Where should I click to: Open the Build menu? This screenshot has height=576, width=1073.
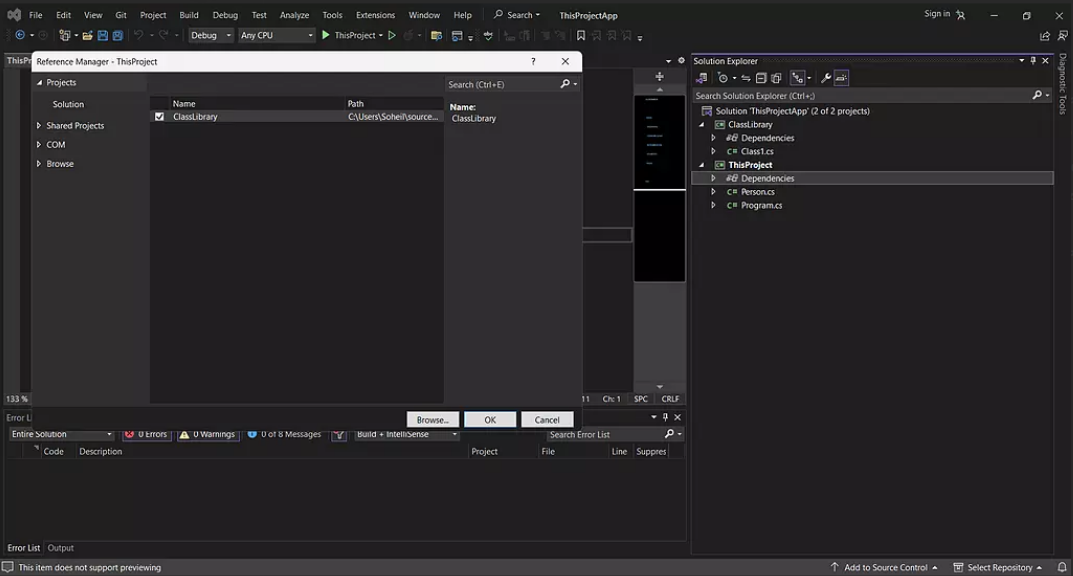pos(189,15)
